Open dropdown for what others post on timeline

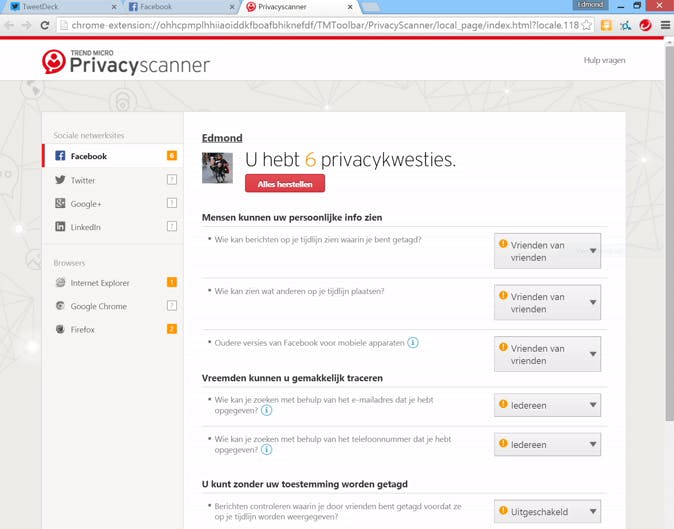547,303
